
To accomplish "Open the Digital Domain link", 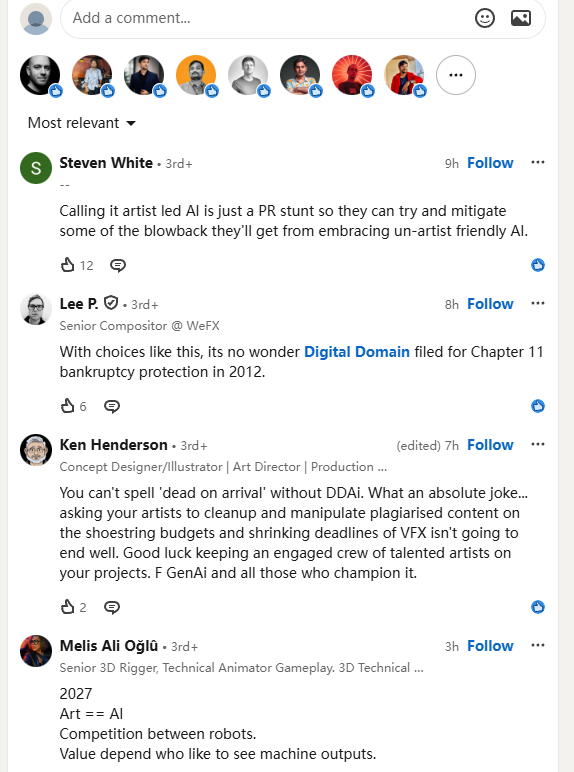I will click(357, 352).
